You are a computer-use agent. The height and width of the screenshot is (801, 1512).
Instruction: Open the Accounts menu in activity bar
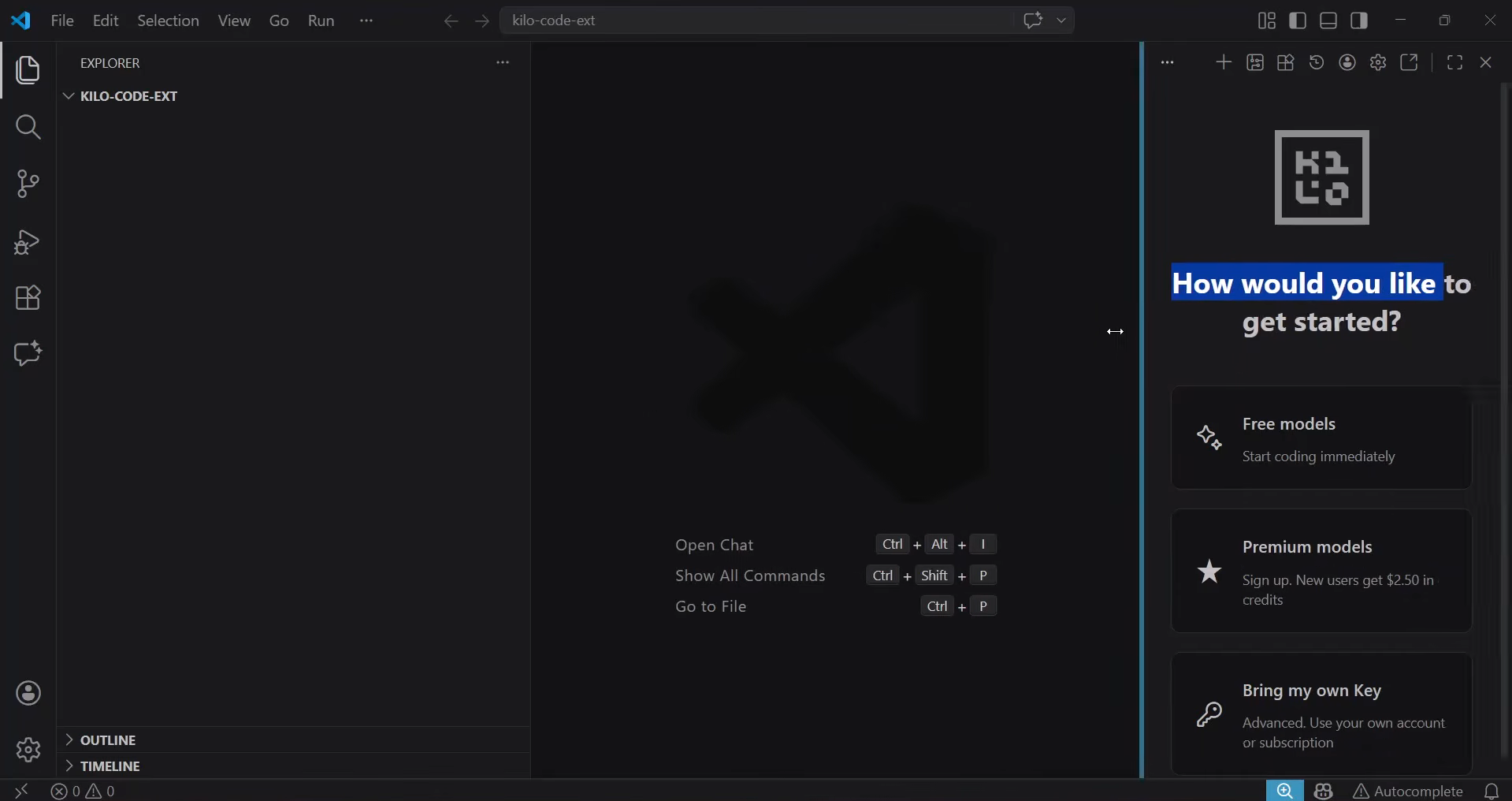[x=28, y=694]
